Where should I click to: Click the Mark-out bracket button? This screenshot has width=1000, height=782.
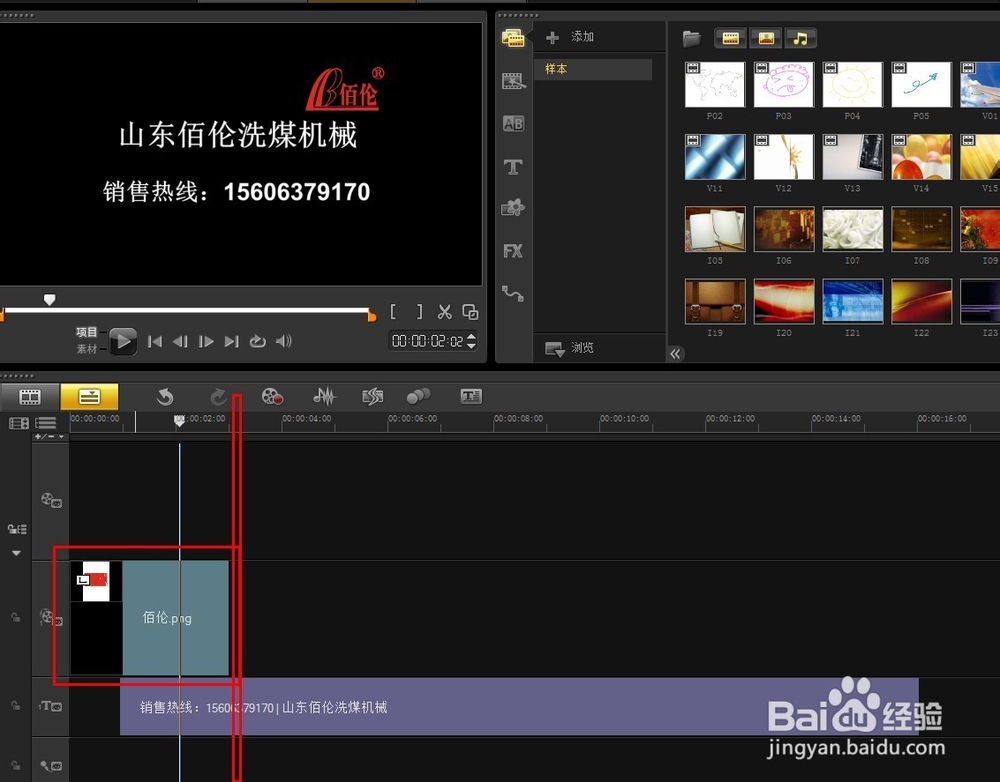pyautogui.click(x=419, y=312)
